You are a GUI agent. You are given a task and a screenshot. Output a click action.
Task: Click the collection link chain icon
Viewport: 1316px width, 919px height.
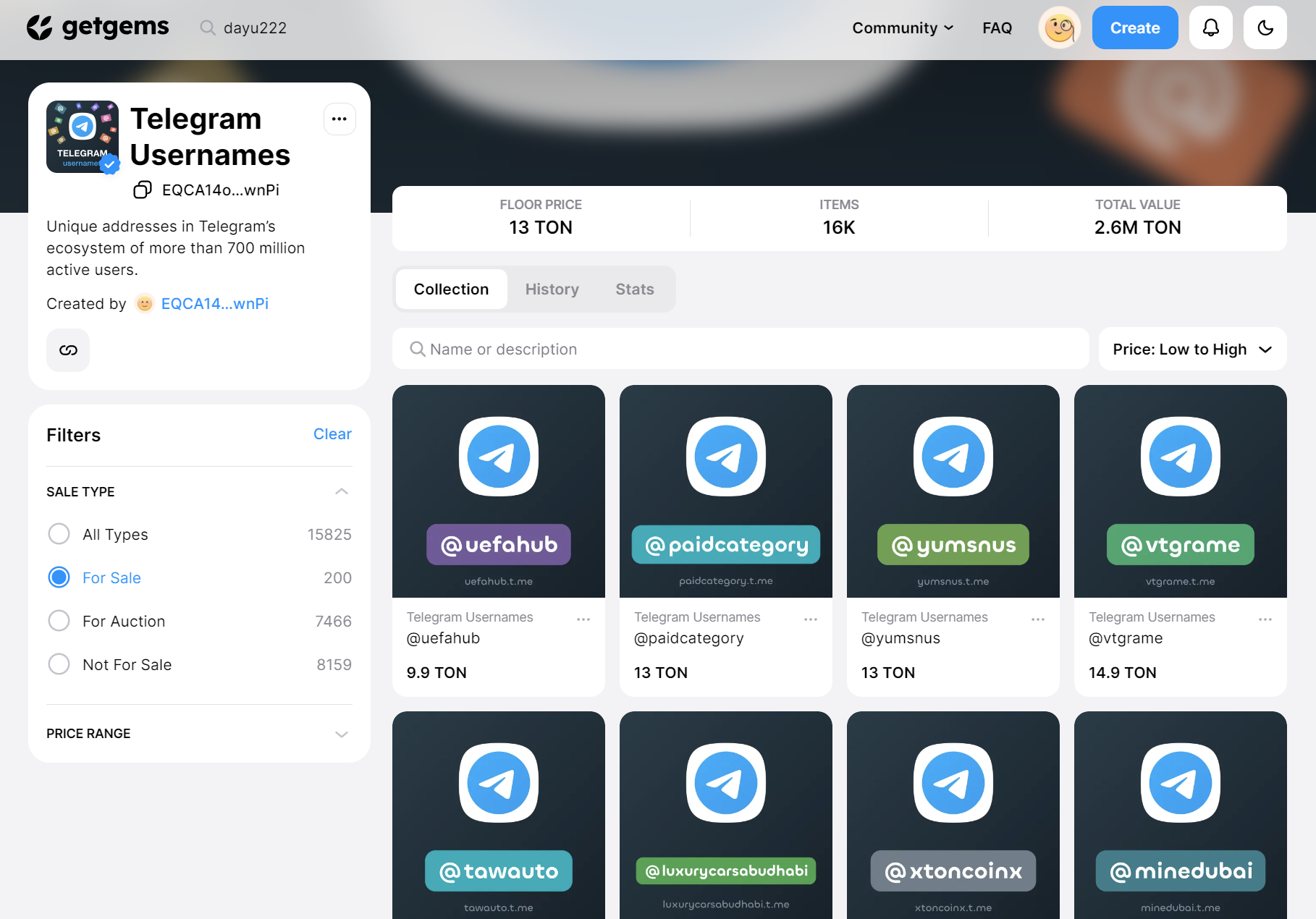(68, 350)
